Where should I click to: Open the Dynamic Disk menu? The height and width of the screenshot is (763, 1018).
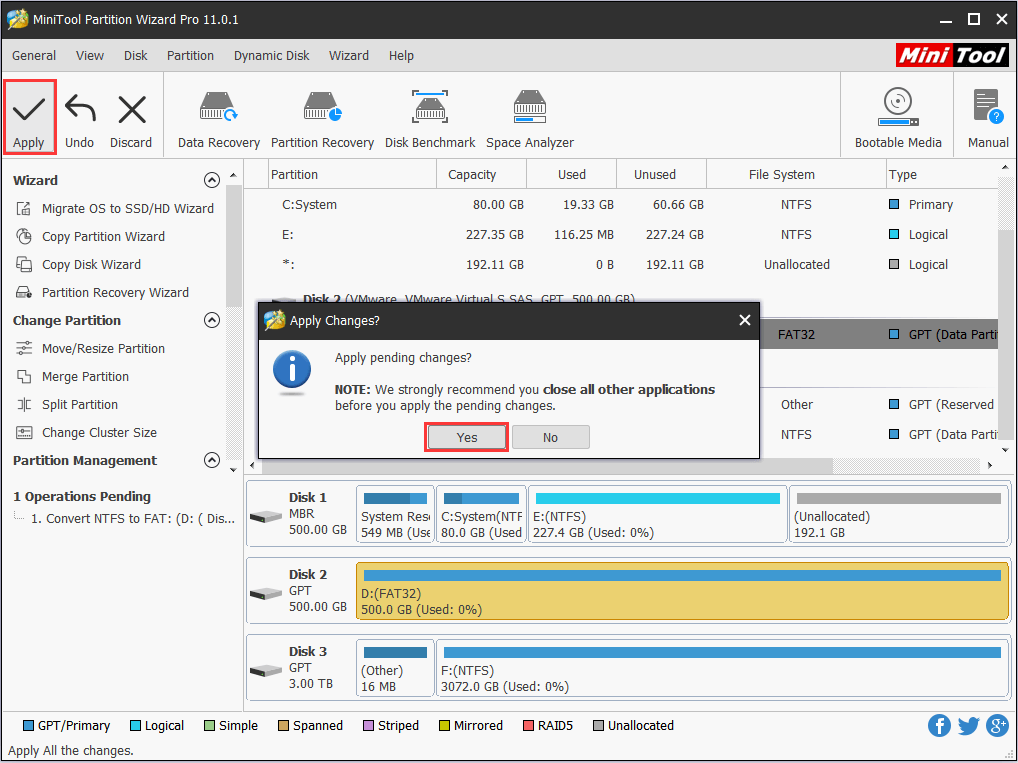click(x=271, y=56)
